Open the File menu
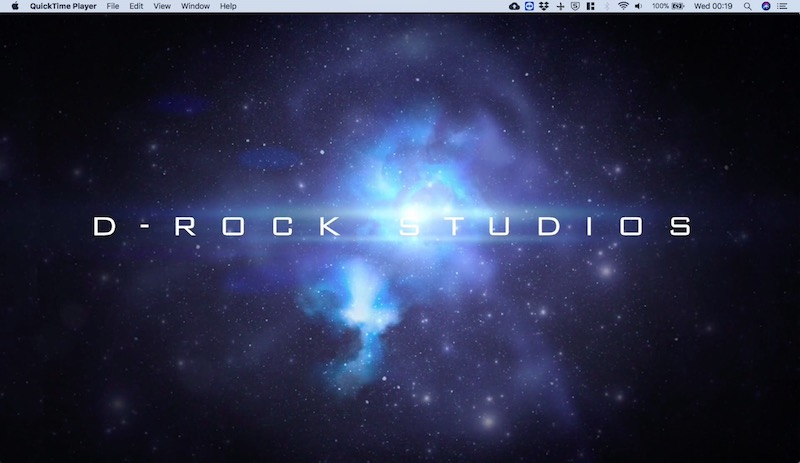Viewport: 800px width, 463px height. point(113,6)
